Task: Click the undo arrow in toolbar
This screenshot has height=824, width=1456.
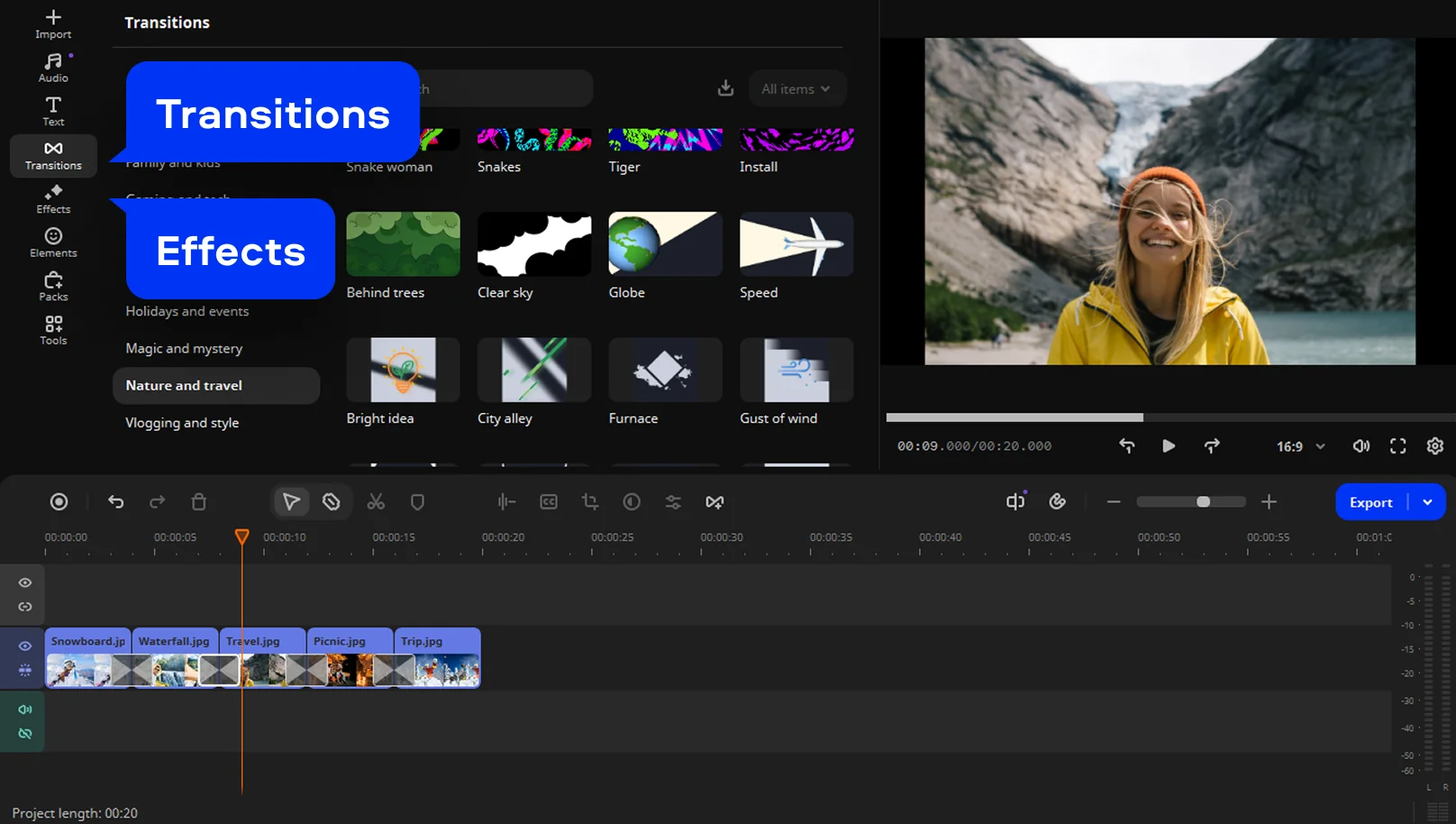Action: coord(116,502)
